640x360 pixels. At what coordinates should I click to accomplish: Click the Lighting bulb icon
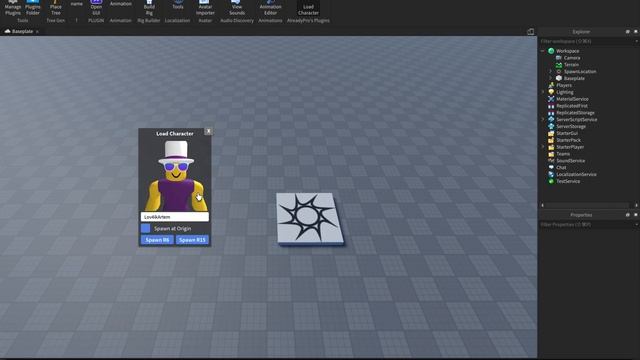point(551,92)
